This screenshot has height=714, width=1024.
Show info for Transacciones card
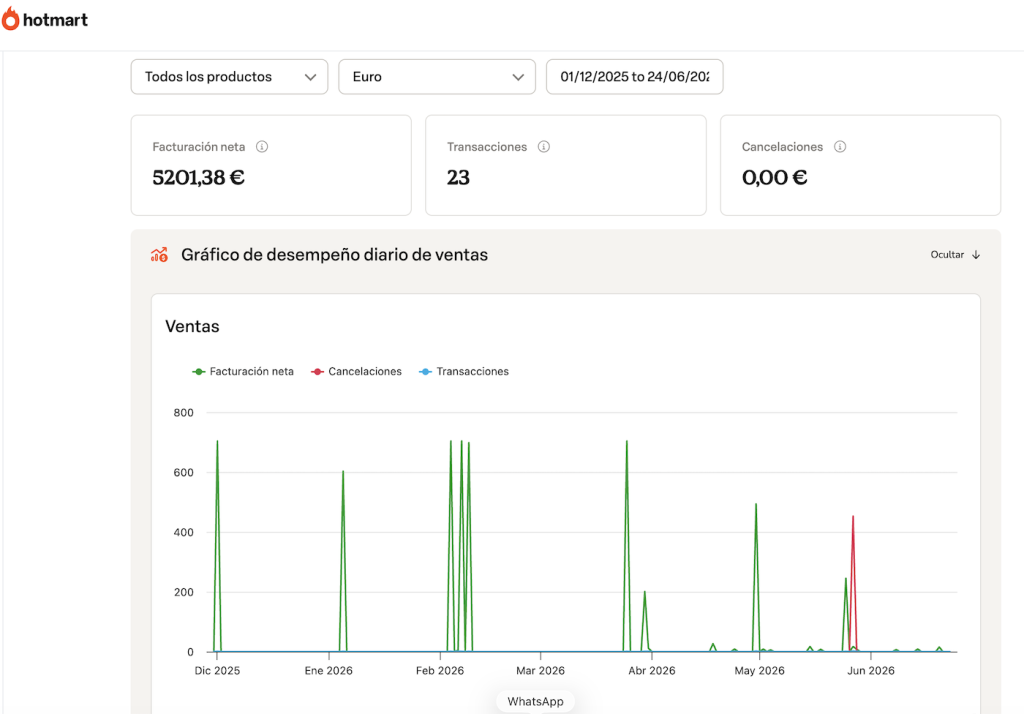click(x=543, y=146)
